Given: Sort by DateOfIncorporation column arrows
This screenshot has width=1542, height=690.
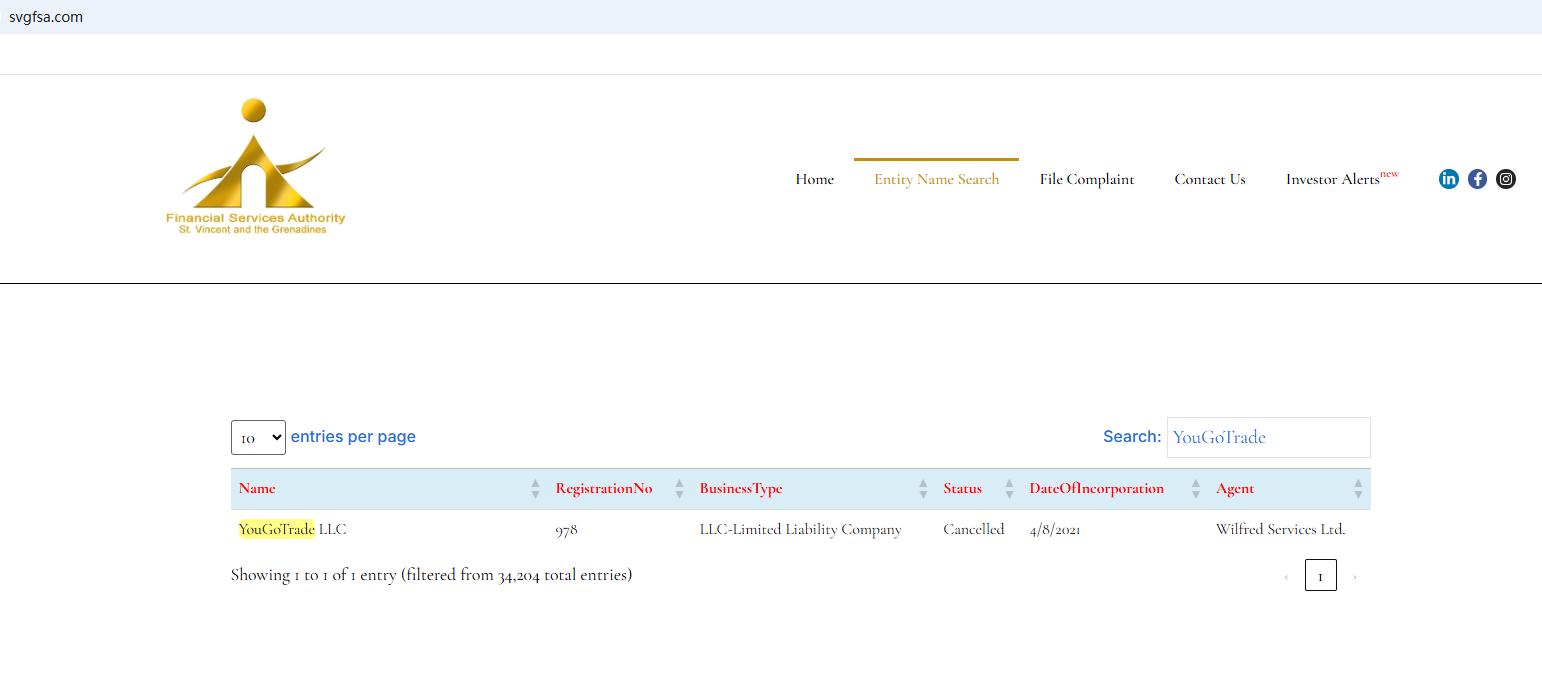Looking at the screenshot, I should point(1195,489).
